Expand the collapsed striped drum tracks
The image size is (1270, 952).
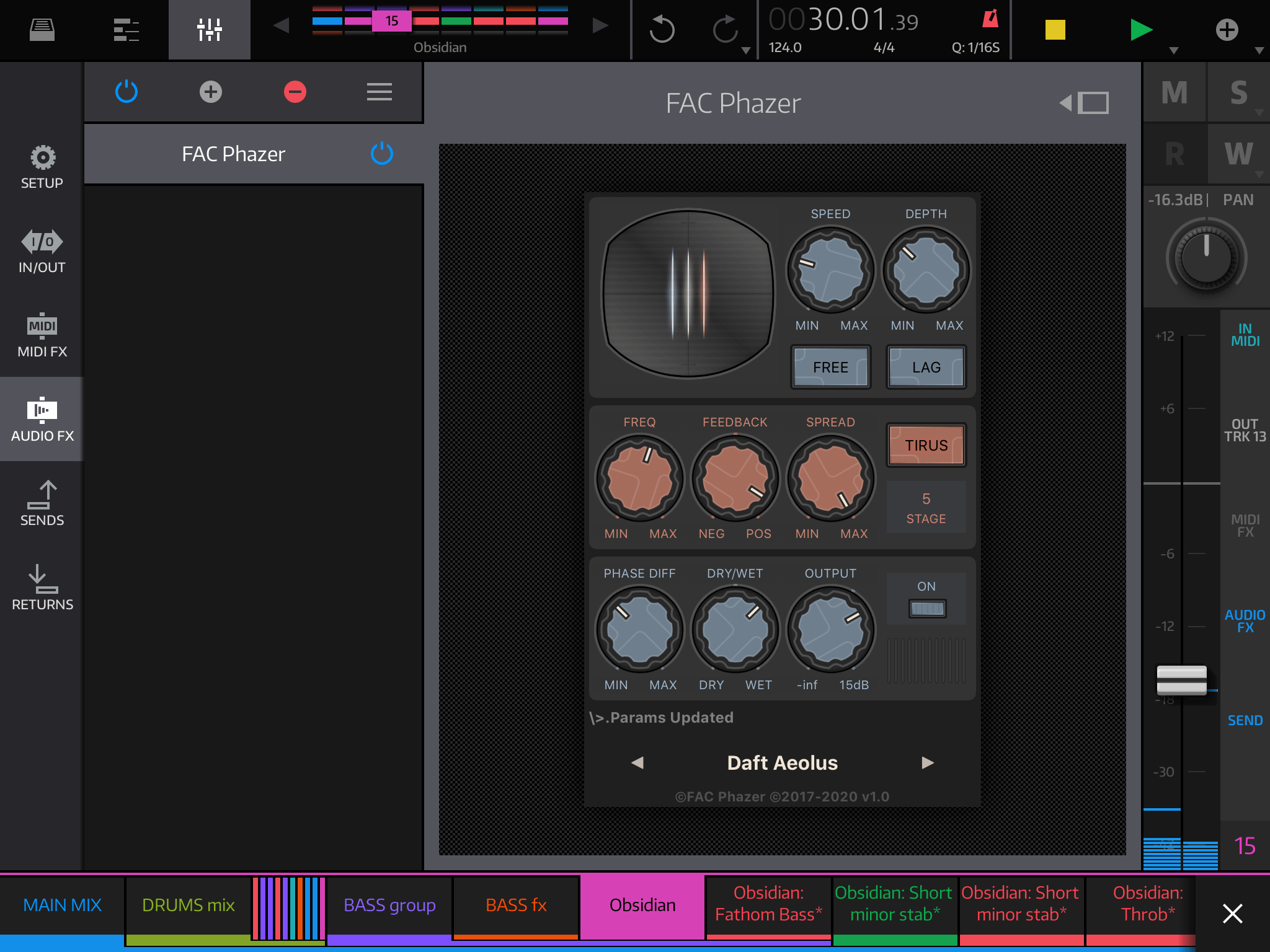(x=288, y=908)
